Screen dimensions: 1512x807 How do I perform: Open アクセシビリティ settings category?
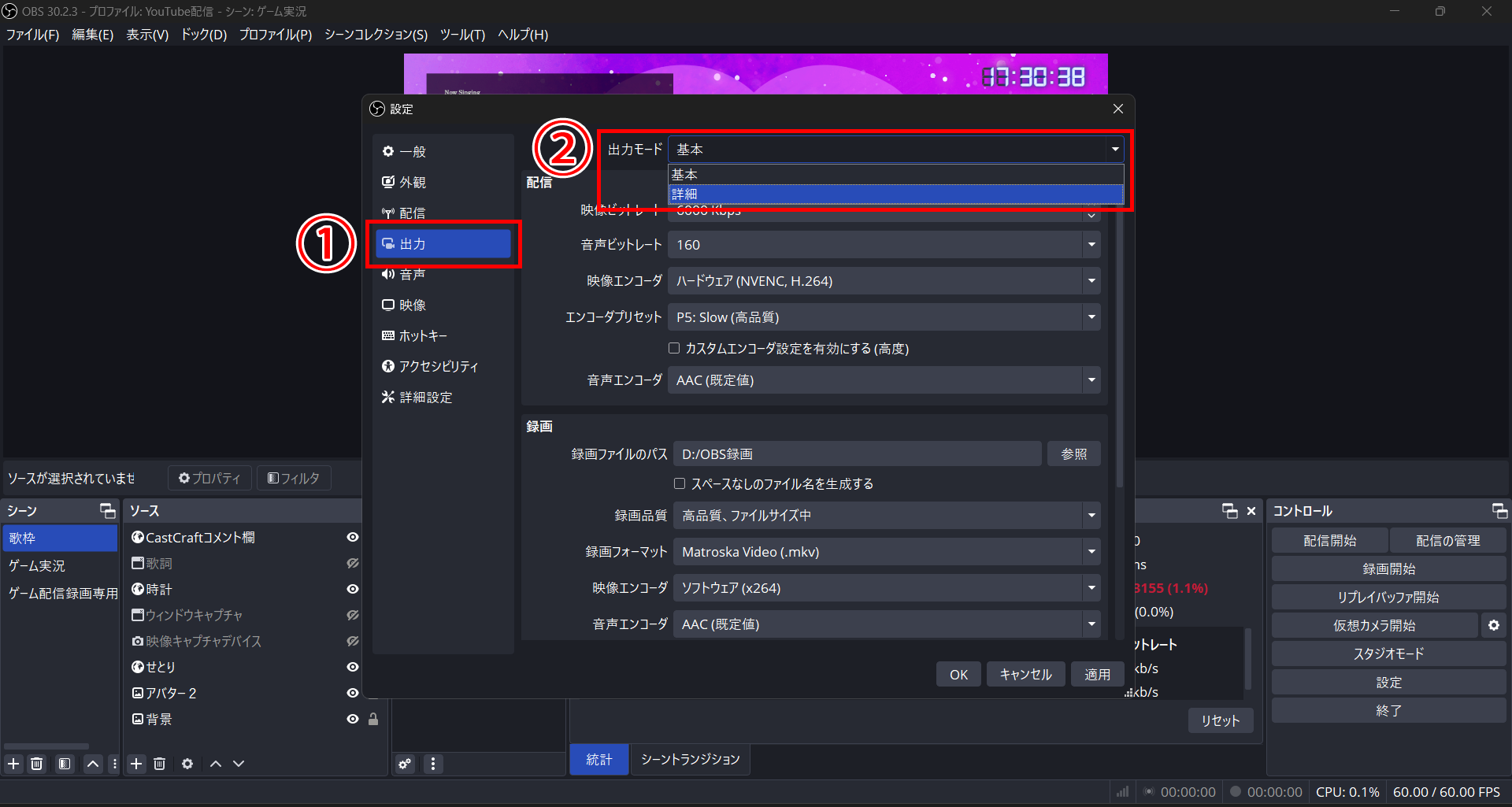(x=443, y=366)
